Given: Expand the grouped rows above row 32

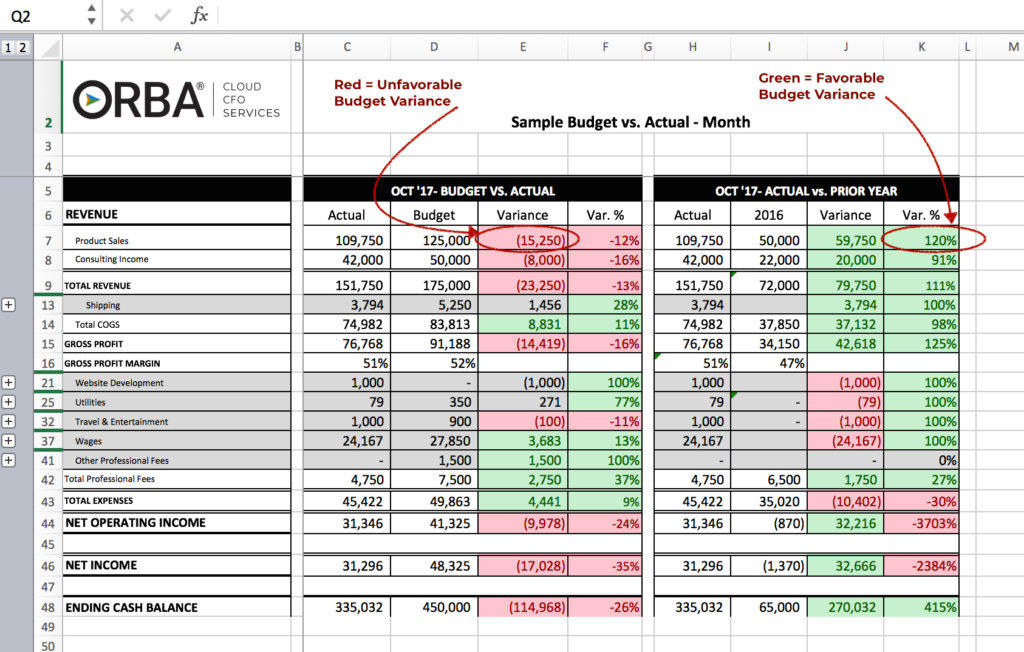Looking at the screenshot, I should tap(9, 421).
